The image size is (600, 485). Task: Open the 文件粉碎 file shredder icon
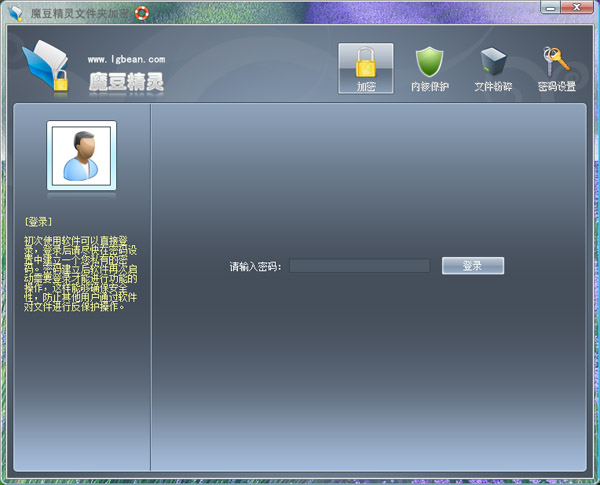point(493,69)
